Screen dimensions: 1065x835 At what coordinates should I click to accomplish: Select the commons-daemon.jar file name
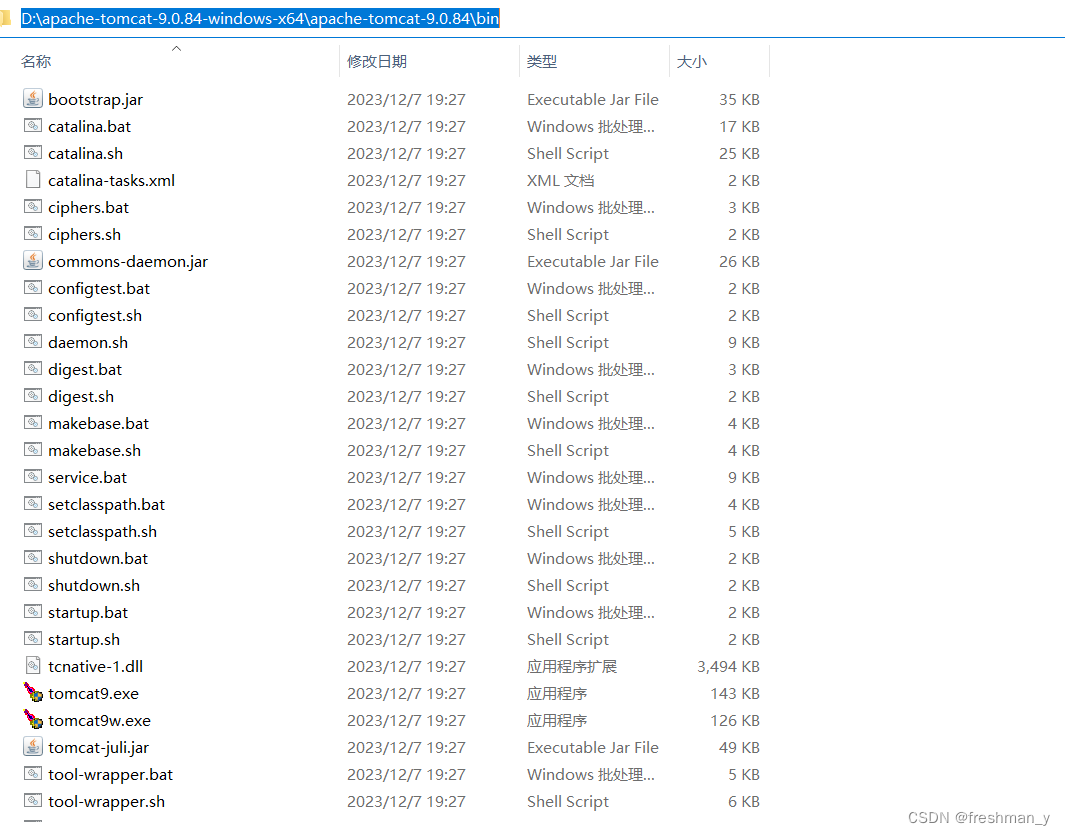click(x=128, y=262)
